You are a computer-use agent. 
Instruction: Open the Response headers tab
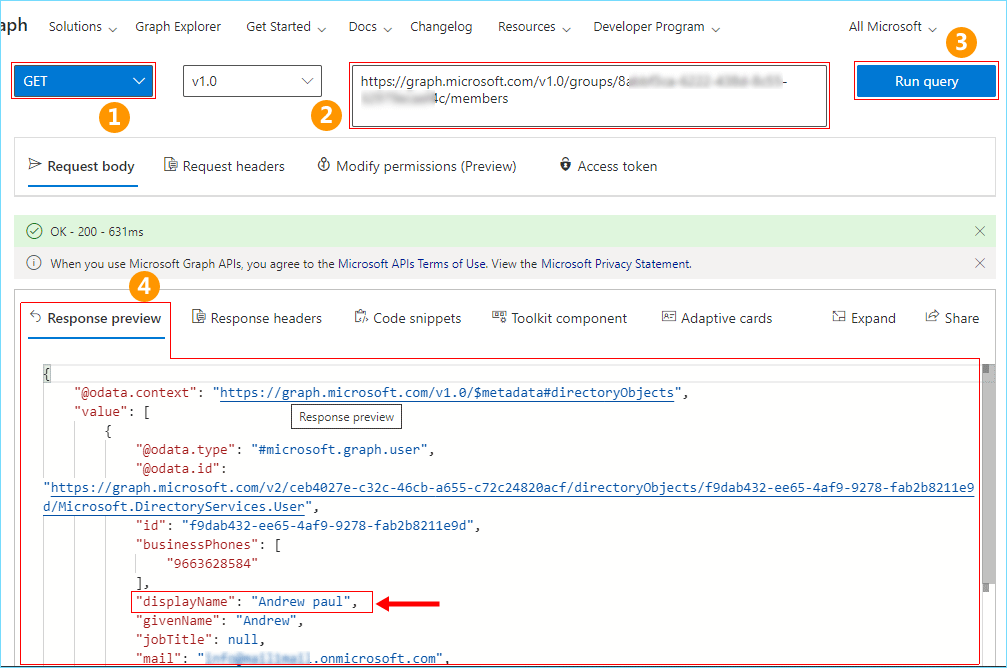pos(256,318)
